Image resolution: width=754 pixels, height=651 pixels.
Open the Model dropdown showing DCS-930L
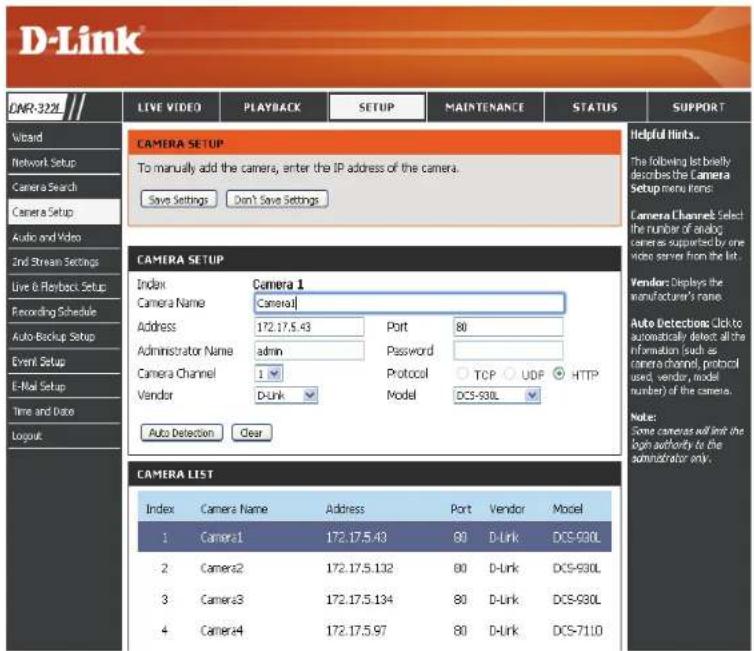[x=497, y=395]
